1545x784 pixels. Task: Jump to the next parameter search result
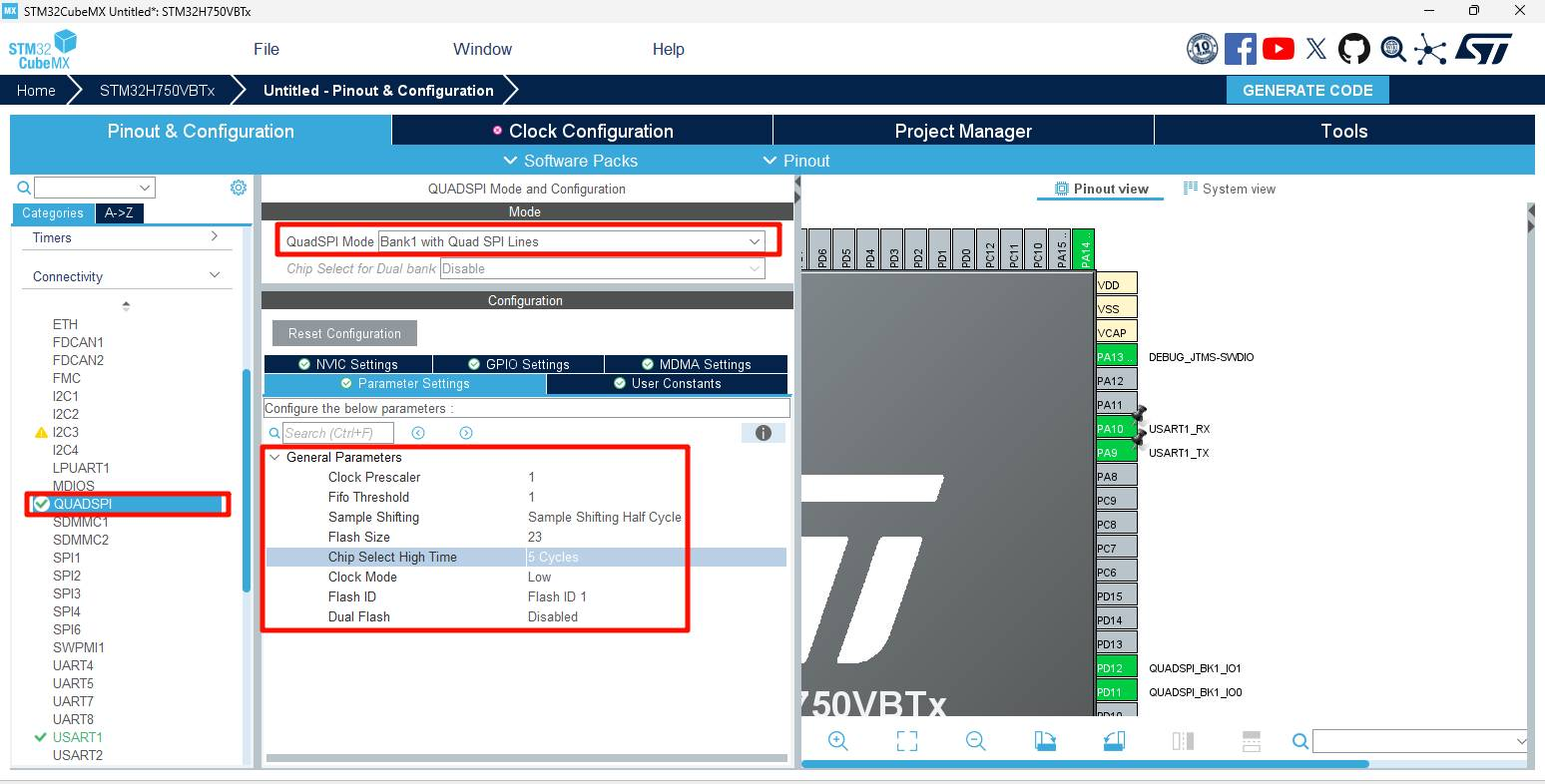click(466, 433)
